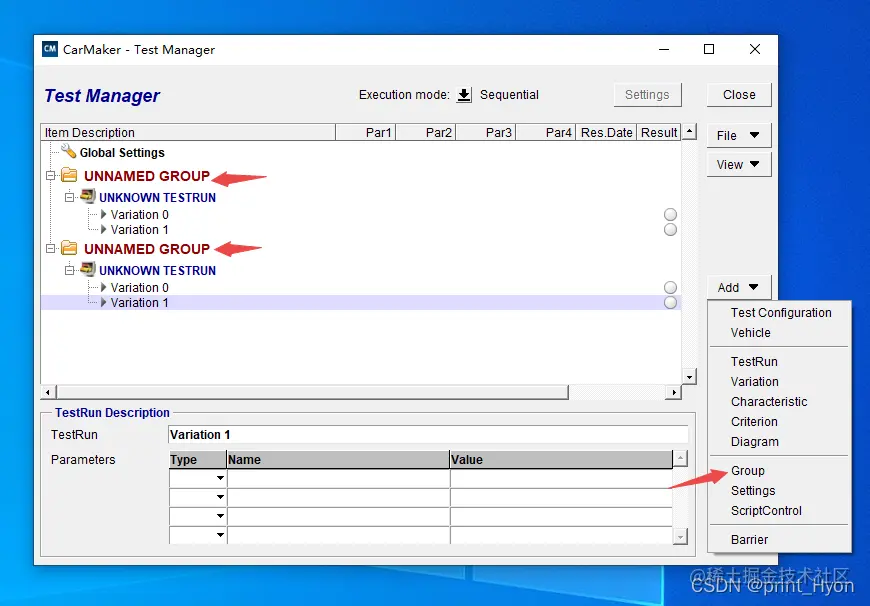Open Type dropdown in fourth parameter row
870x606 pixels.
[220, 535]
